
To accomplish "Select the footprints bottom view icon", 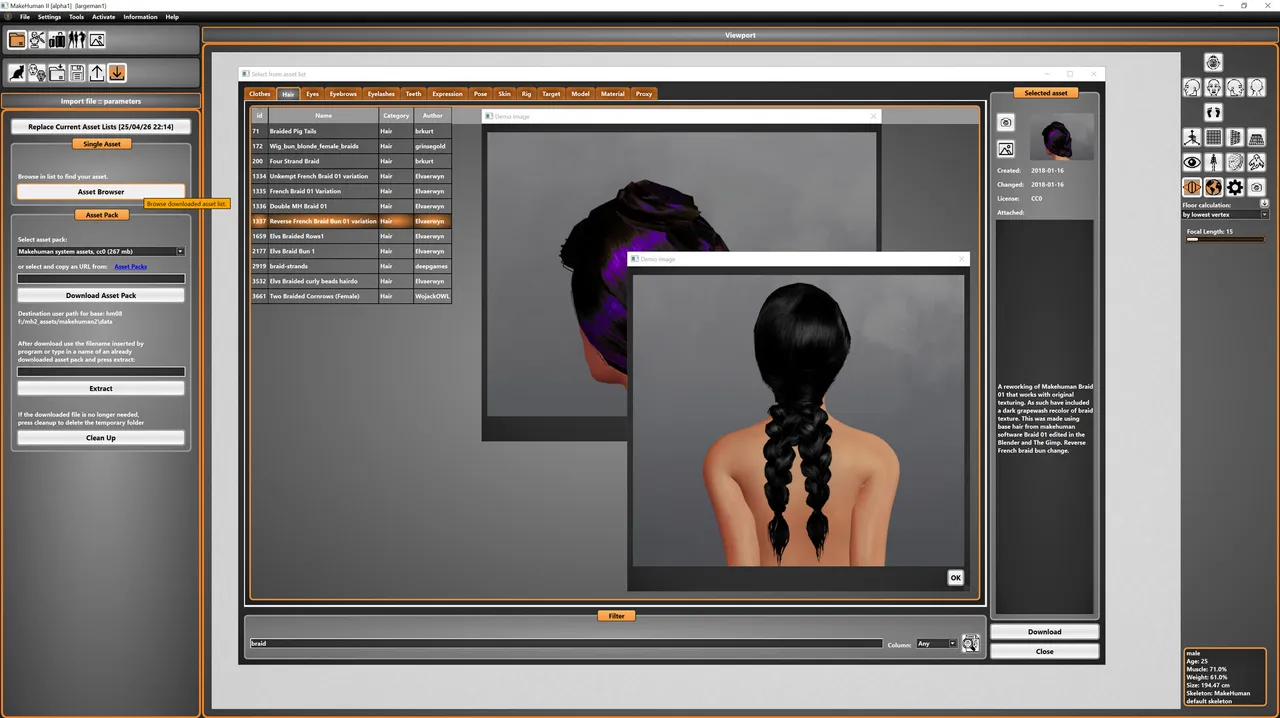I will (1213, 112).
